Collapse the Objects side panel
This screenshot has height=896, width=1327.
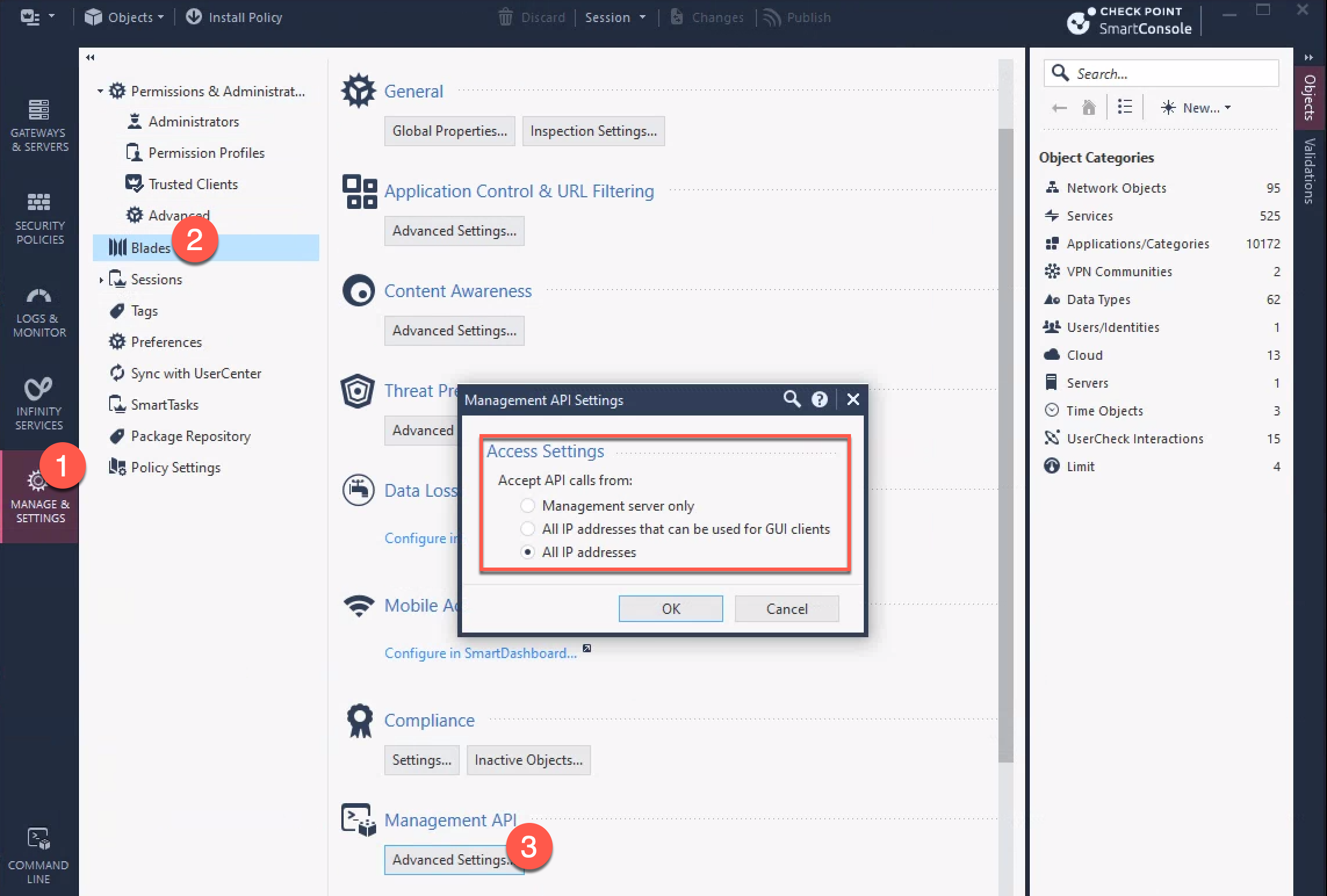(1309, 57)
